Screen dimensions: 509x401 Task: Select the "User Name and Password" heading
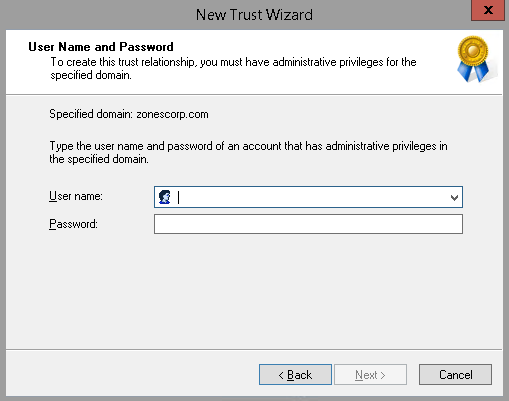(x=101, y=47)
